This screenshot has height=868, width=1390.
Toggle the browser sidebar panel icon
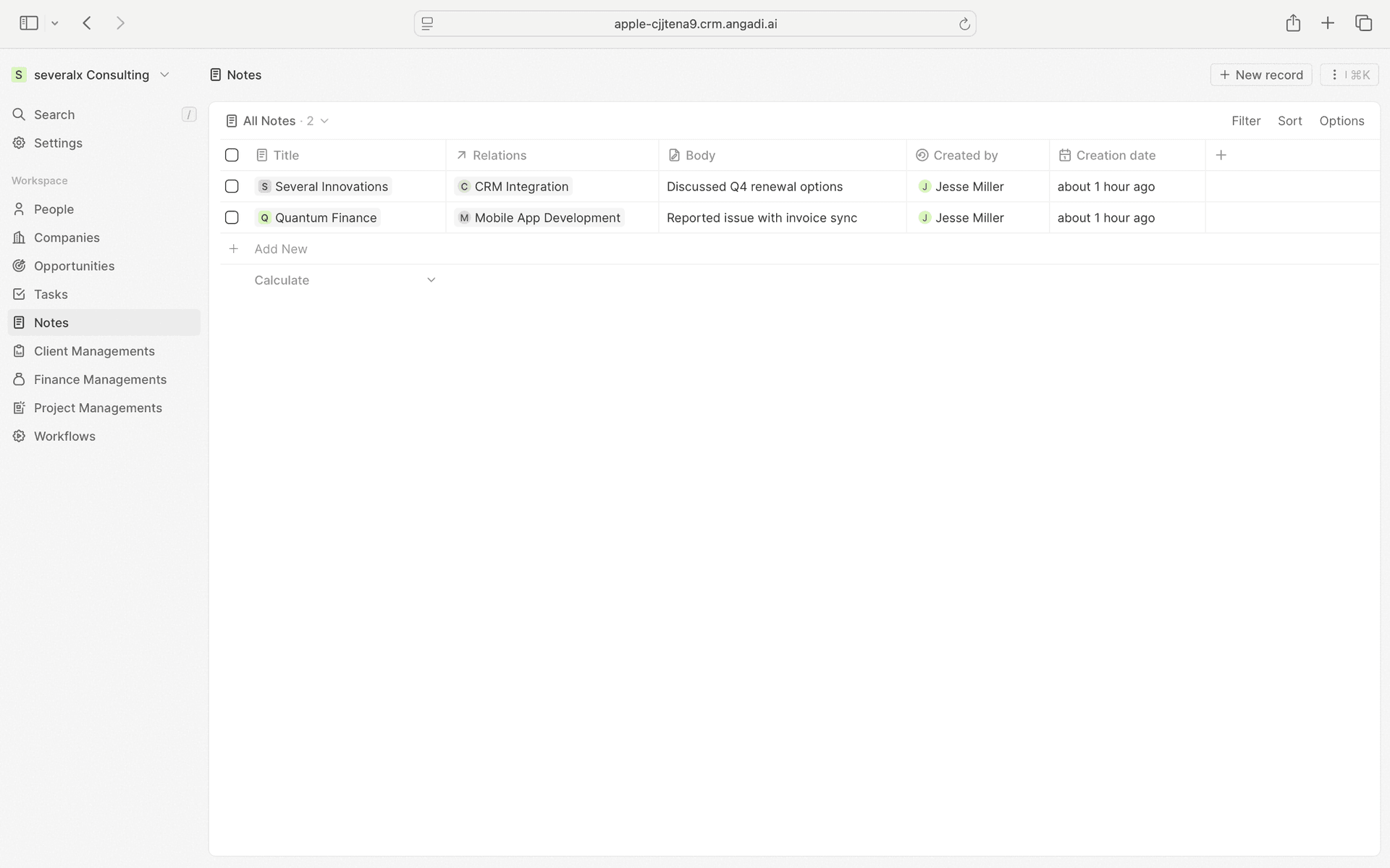[29, 23]
